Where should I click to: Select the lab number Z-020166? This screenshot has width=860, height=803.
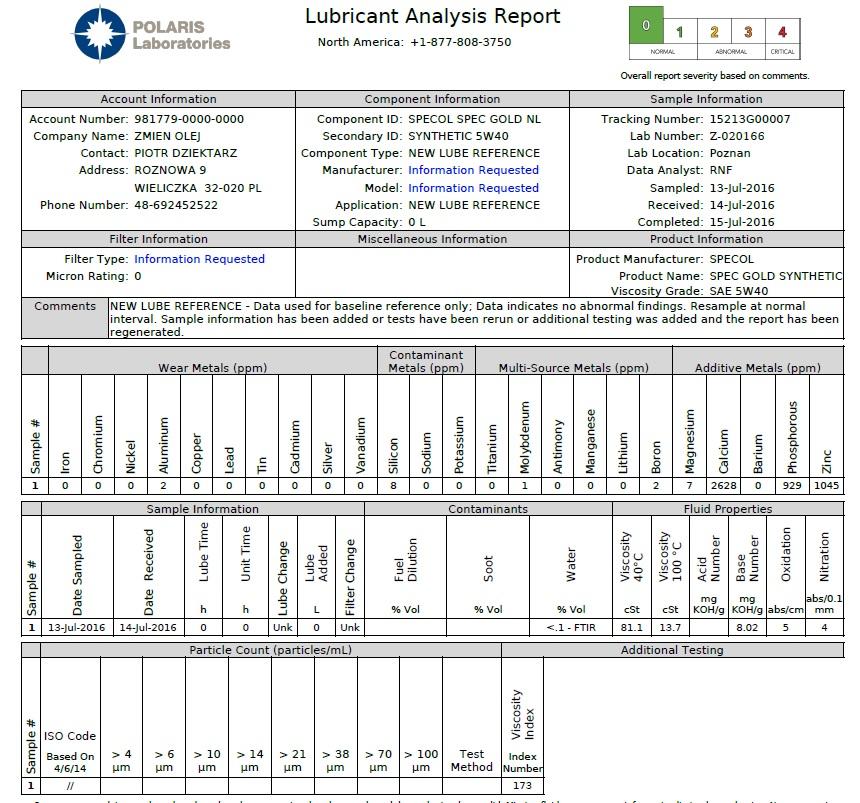737,136
